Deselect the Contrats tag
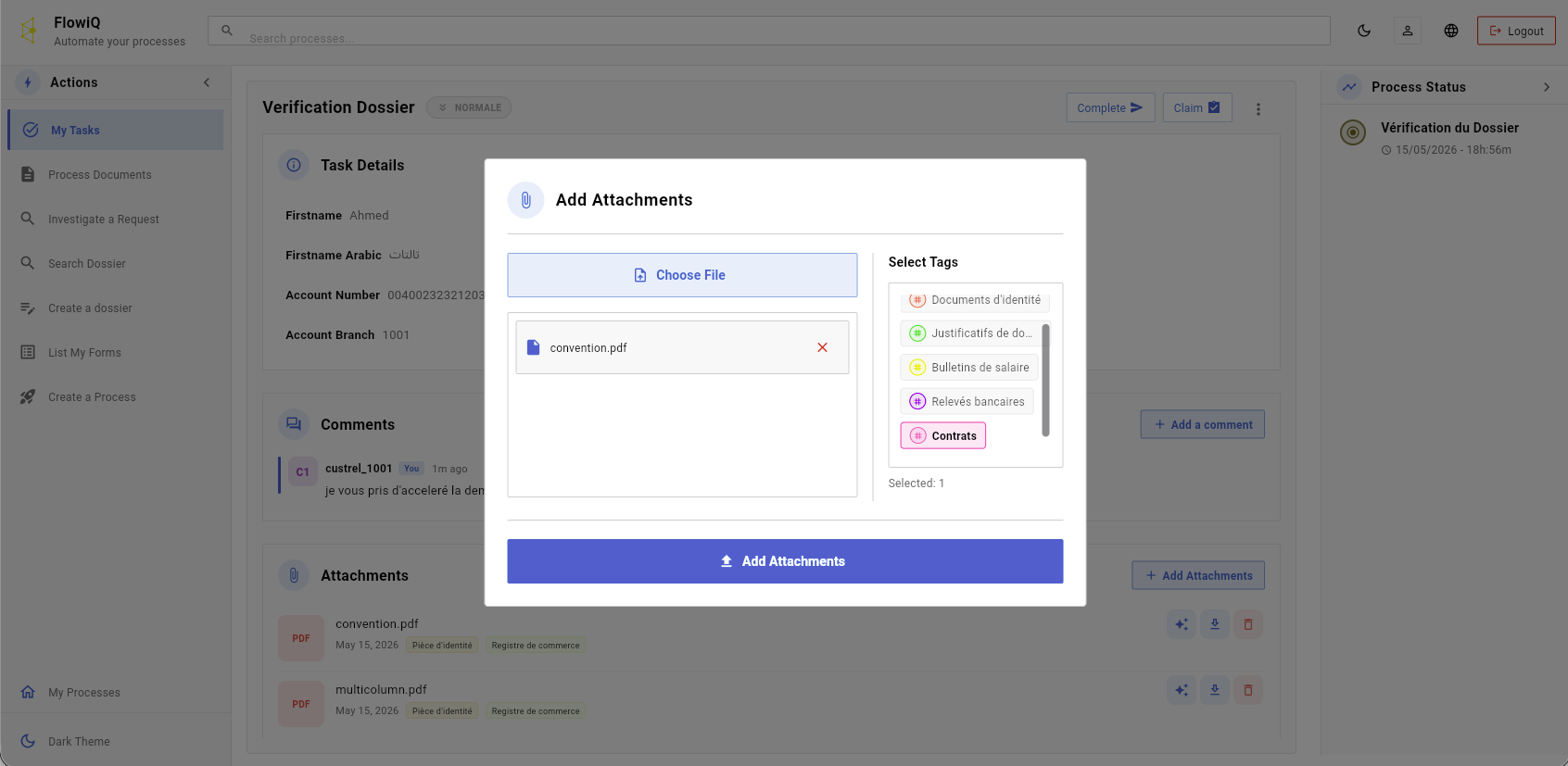 pyautogui.click(x=943, y=436)
